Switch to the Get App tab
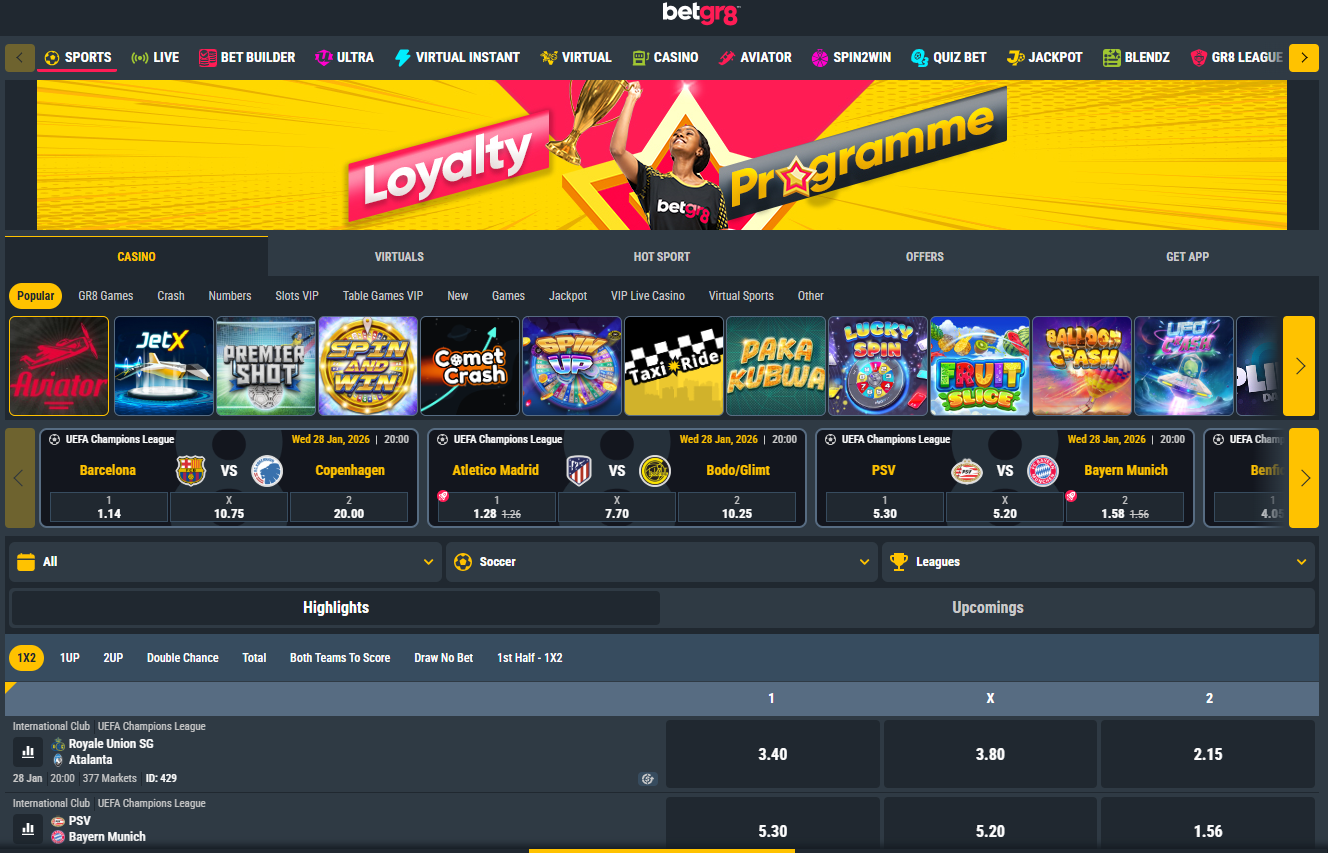The image size is (1328, 853). click(1188, 257)
